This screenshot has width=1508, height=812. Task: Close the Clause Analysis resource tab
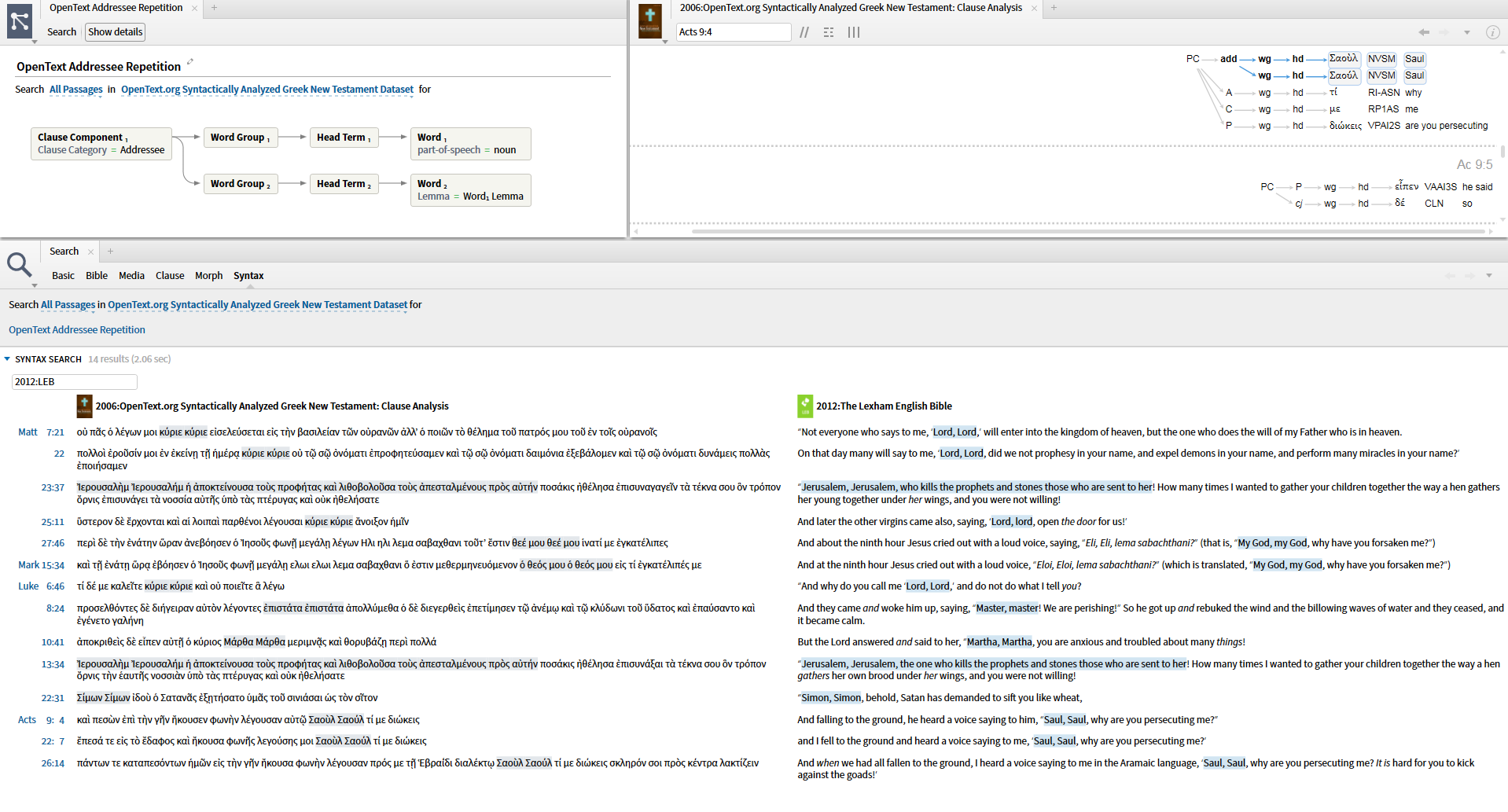point(1034,8)
